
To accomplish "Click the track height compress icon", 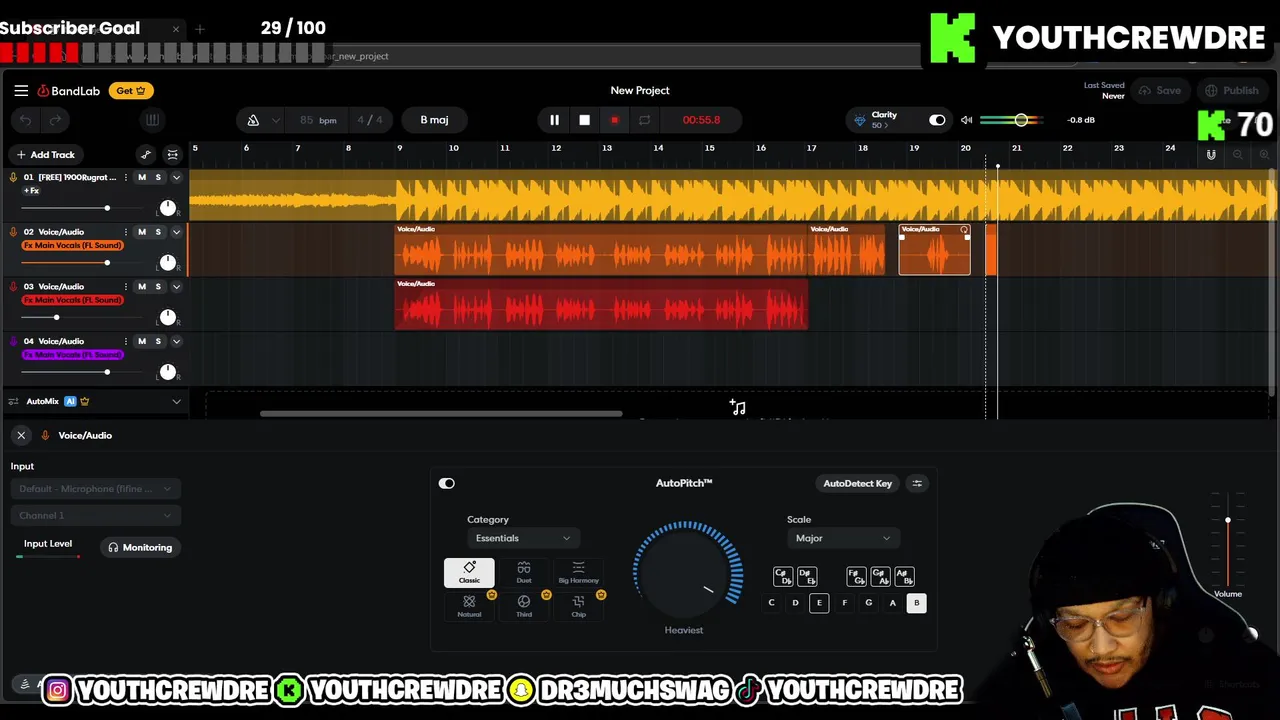I will (172, 155).
